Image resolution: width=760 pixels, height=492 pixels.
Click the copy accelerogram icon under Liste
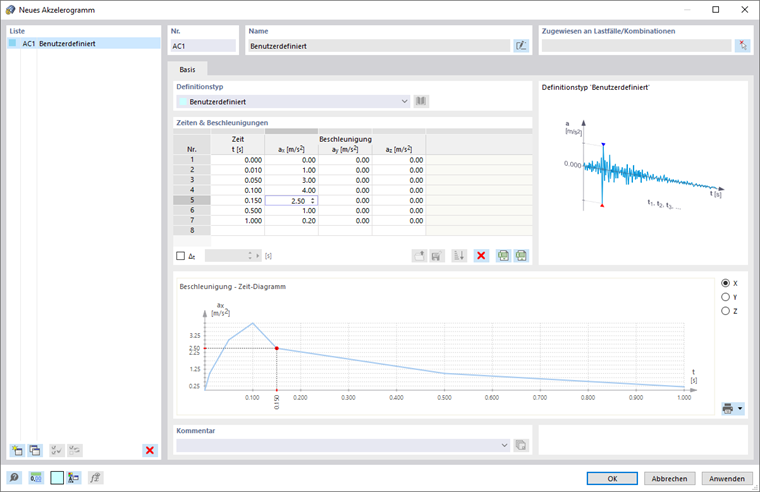tap(35, 450)
